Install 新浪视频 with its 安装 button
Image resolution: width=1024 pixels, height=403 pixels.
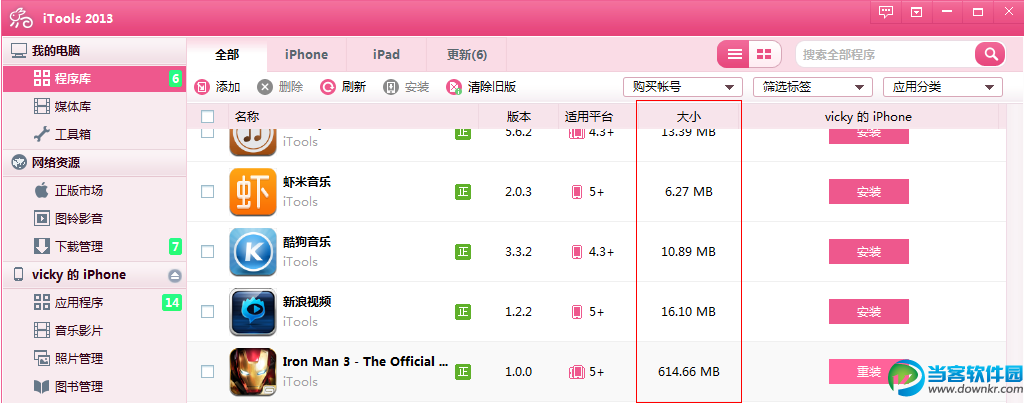(x=869, y=312)
